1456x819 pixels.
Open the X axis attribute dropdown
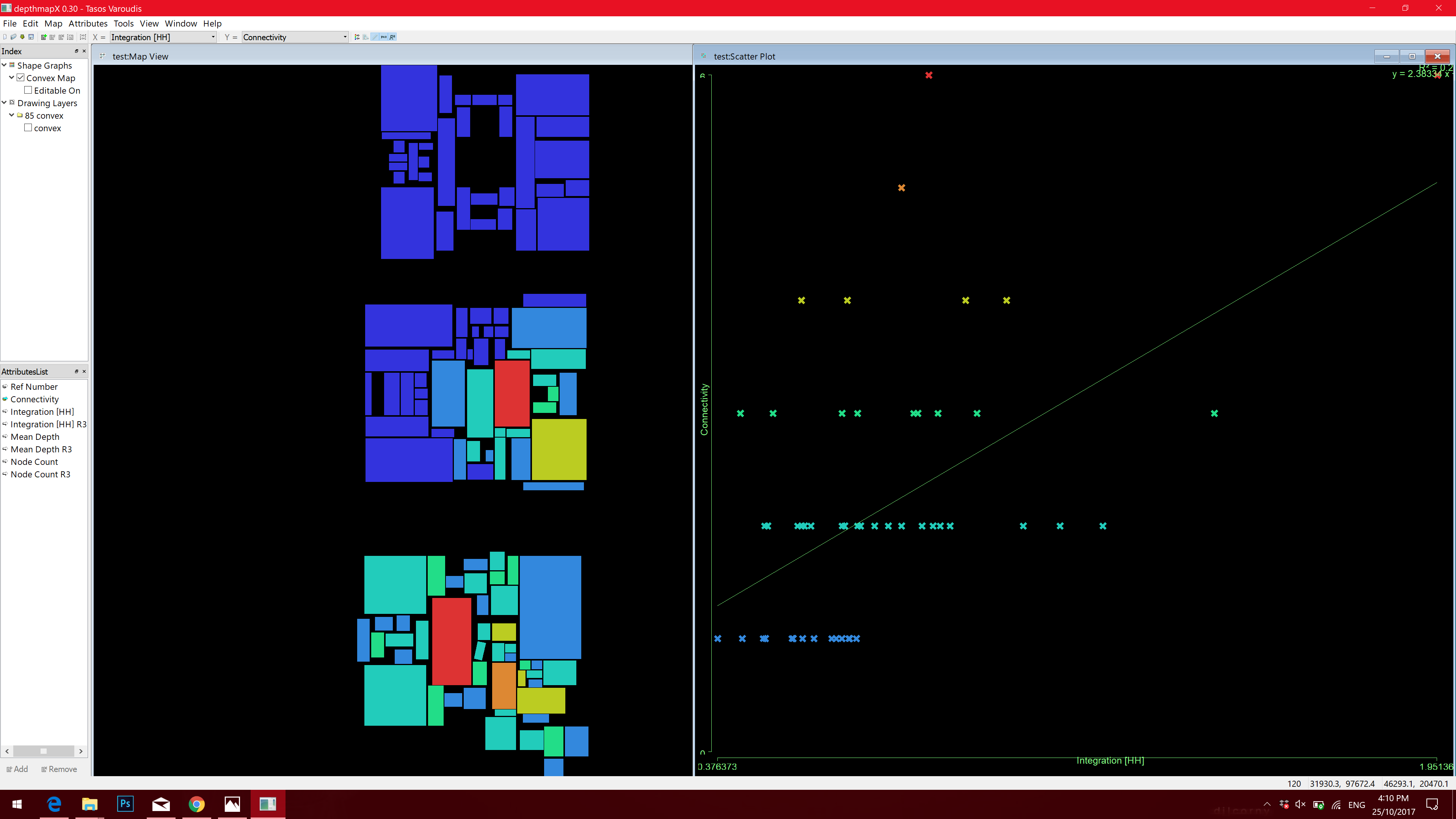(x=212, y=37)
